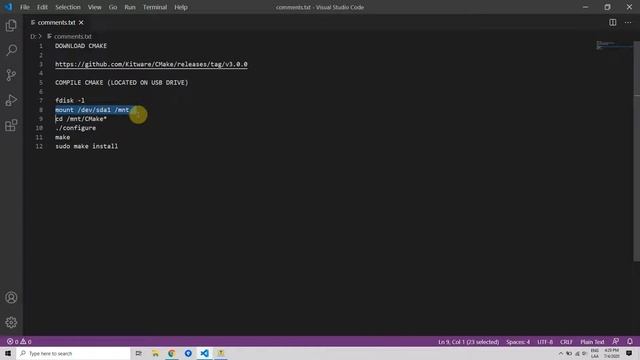The width and height of the screenshot is (640, 360).
Task: Open the View menu
Action: (x=94, y=7)
